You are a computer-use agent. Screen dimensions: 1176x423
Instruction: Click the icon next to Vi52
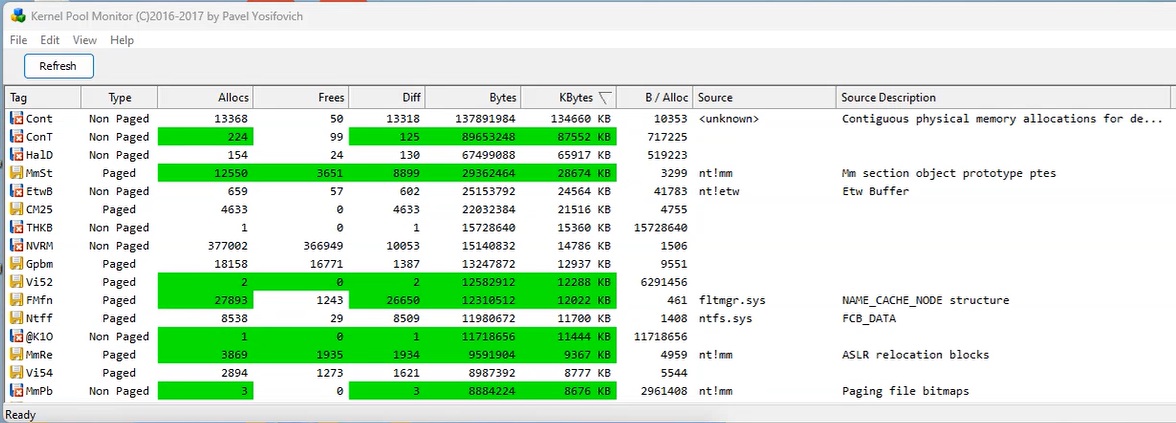click(x=16, y=282)
